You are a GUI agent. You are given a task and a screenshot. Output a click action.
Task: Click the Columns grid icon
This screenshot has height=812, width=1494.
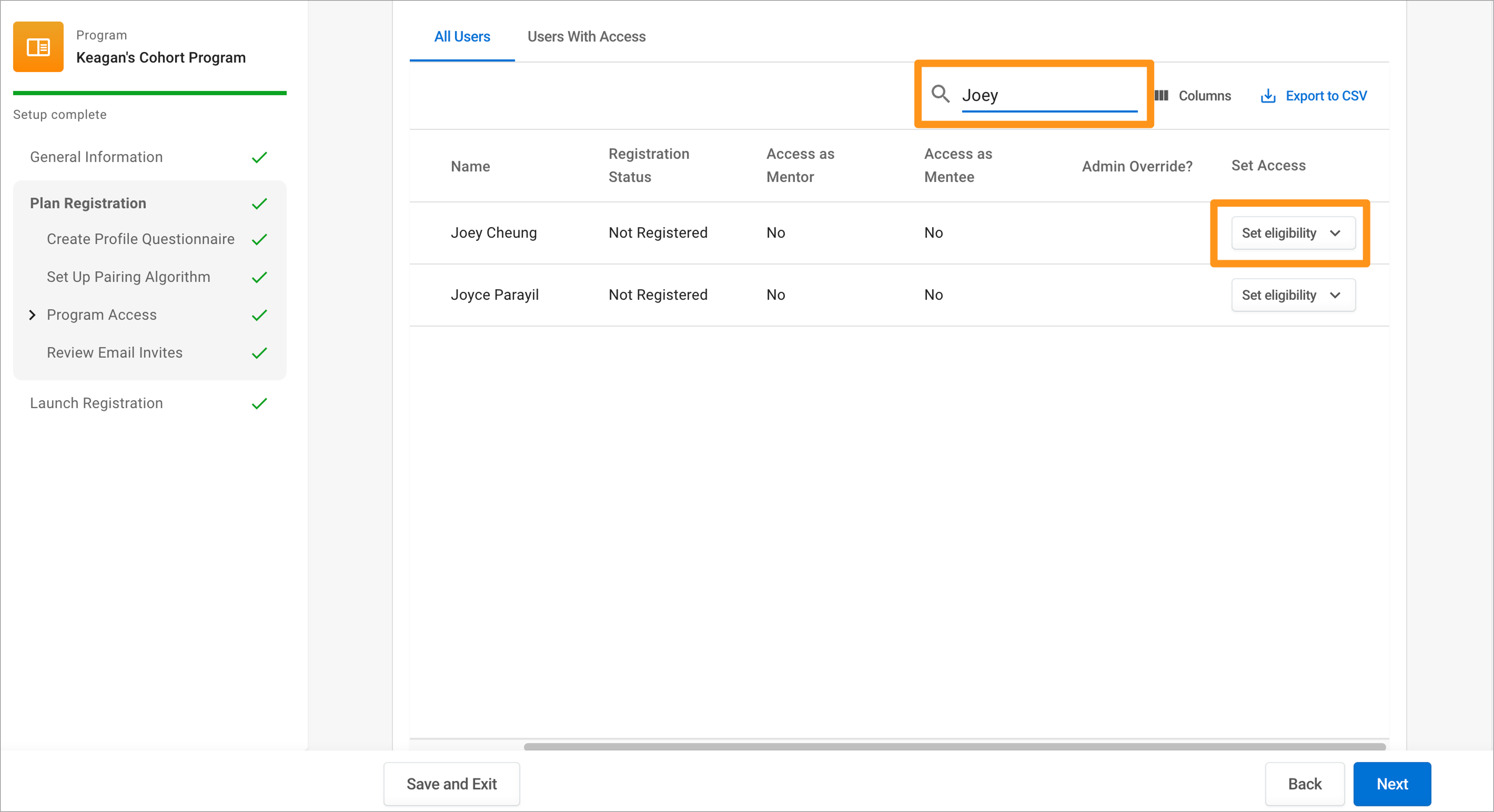(1161, 96)
